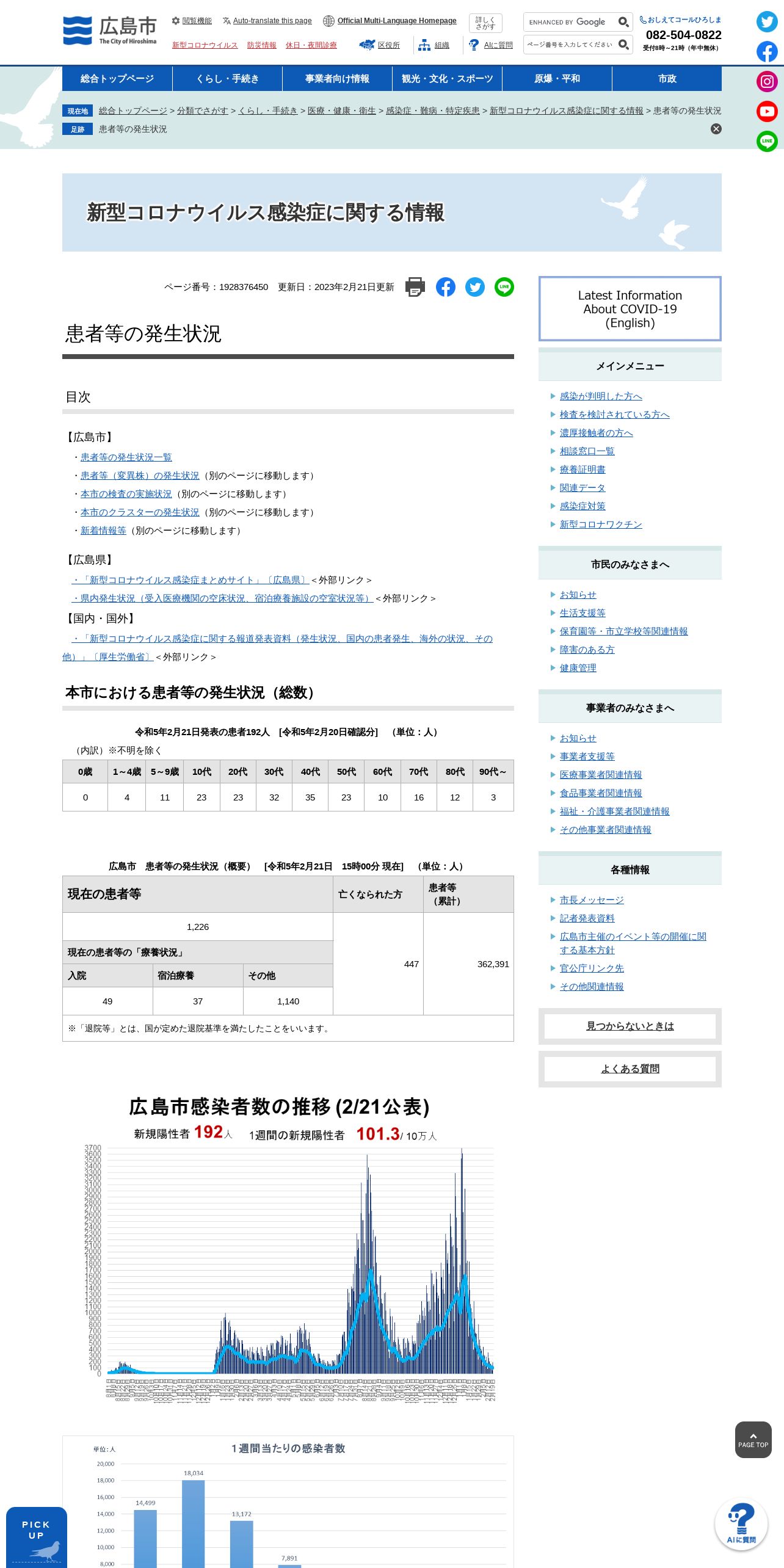Click 防災情報 header quick link

point(261,45)
